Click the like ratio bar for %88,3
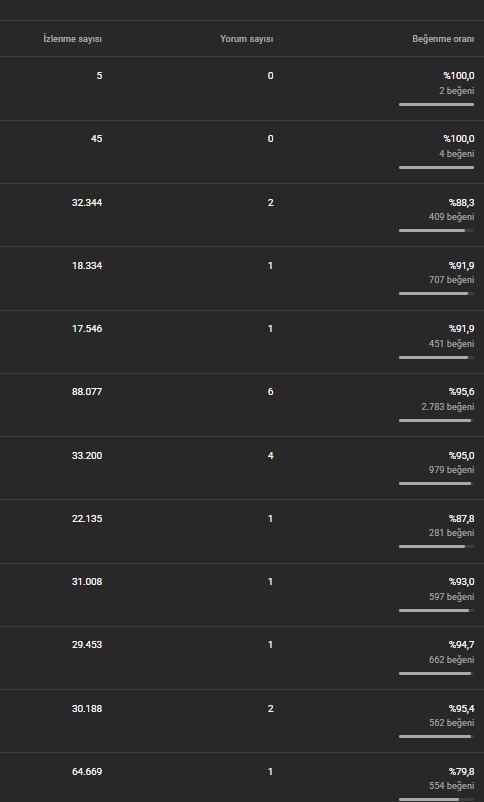This screenshot has height=802, width=484. [x=436, y=231]
